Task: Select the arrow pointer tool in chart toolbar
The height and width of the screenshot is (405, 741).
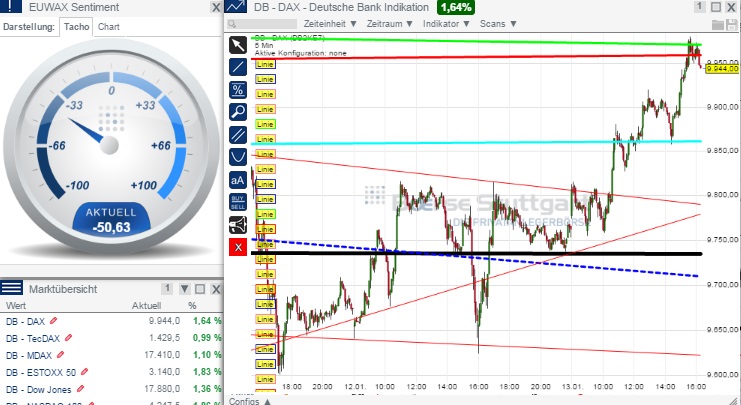Action: [x=238, y=45]
